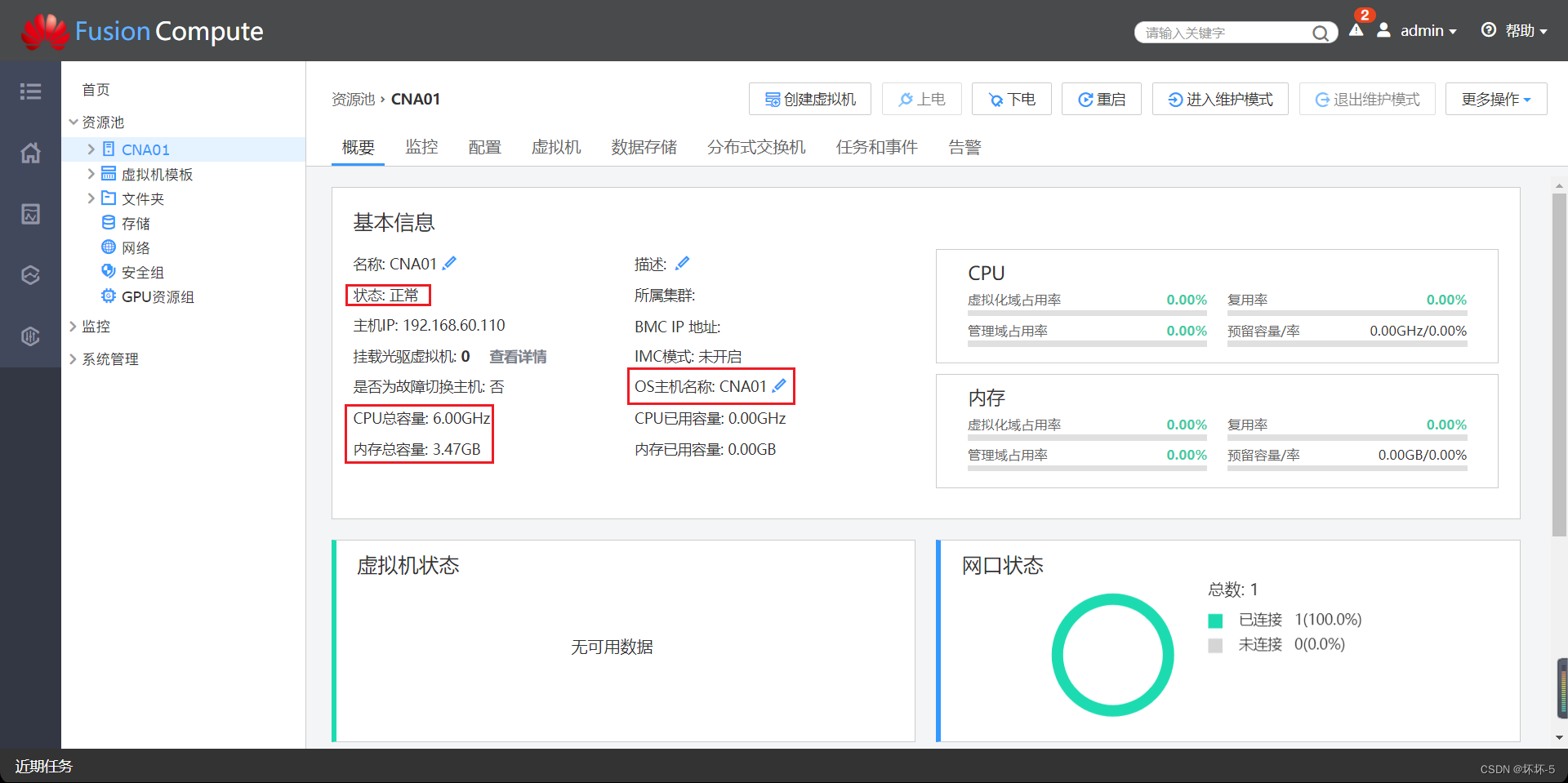
Task: Select 安全组 in the resource tree
Action: pos(143,272)
